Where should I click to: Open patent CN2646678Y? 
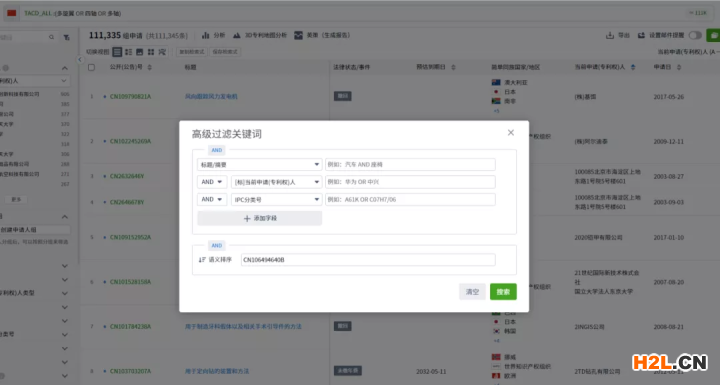tap(127, 202)
